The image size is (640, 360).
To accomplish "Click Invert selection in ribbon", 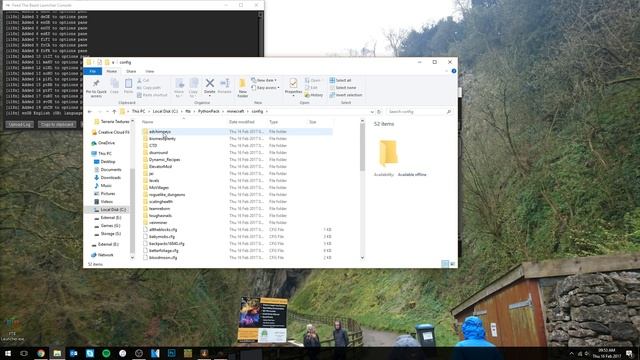I will pos(346,95).
